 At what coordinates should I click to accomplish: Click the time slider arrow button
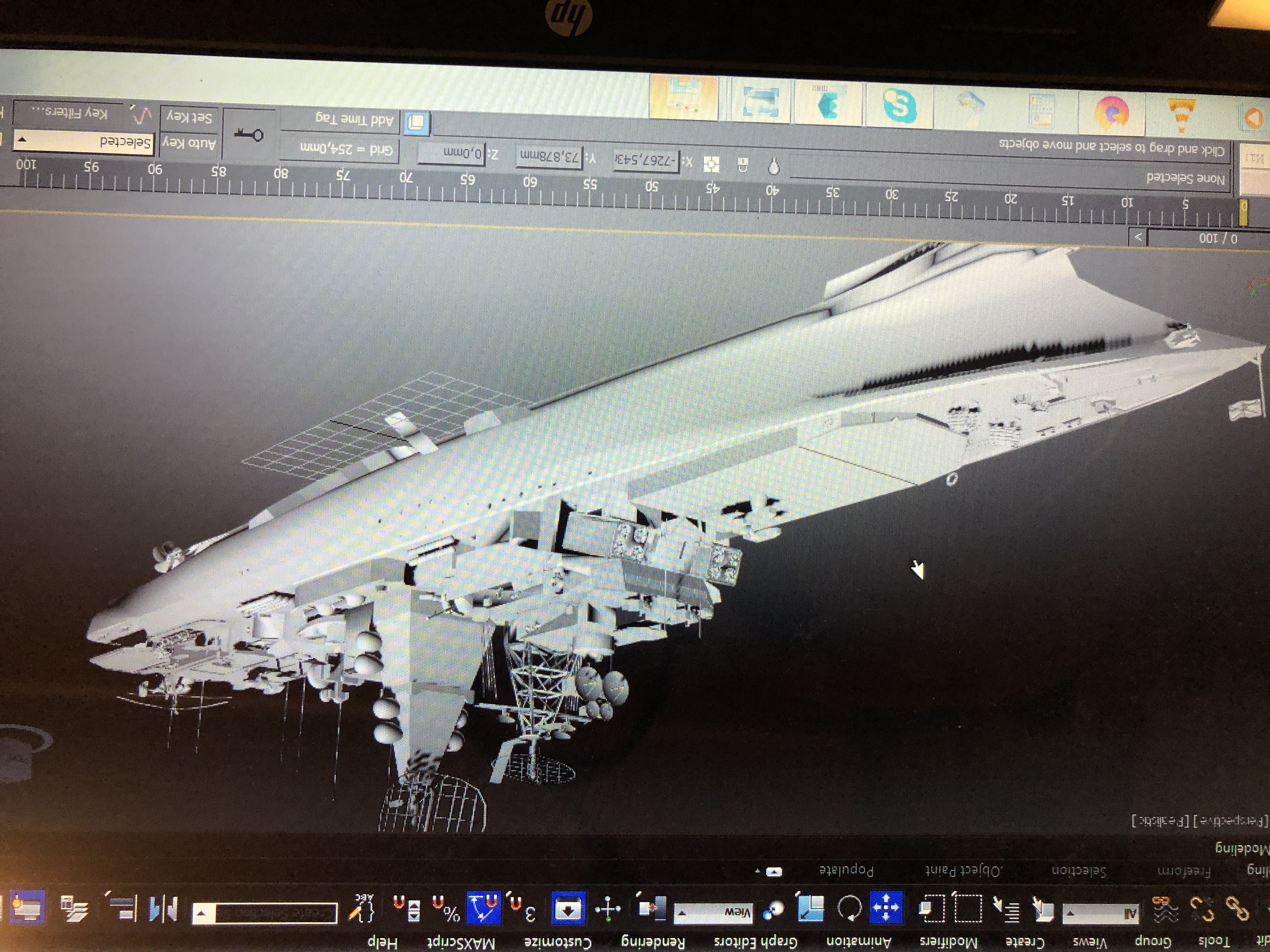1137,236
